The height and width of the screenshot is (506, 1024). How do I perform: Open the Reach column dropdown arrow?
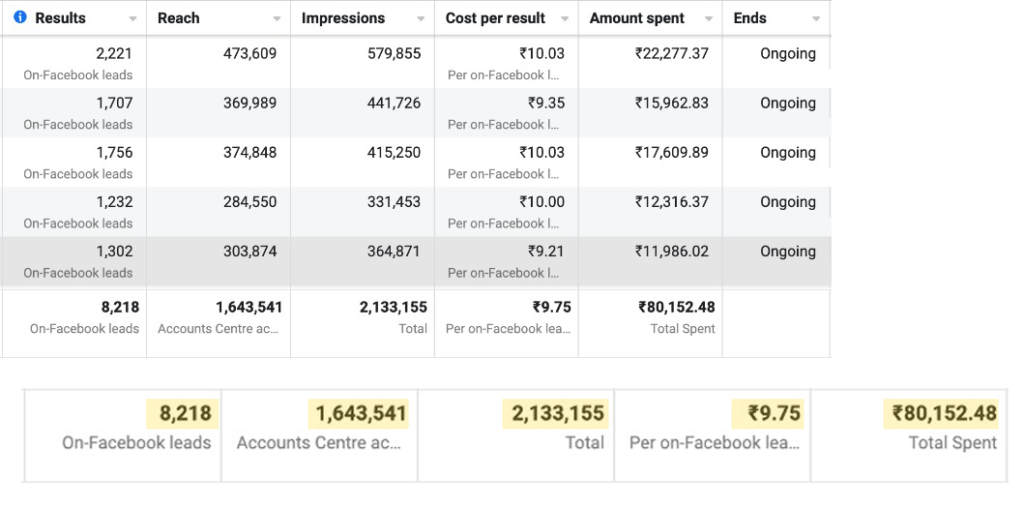(x=277, y=19)
